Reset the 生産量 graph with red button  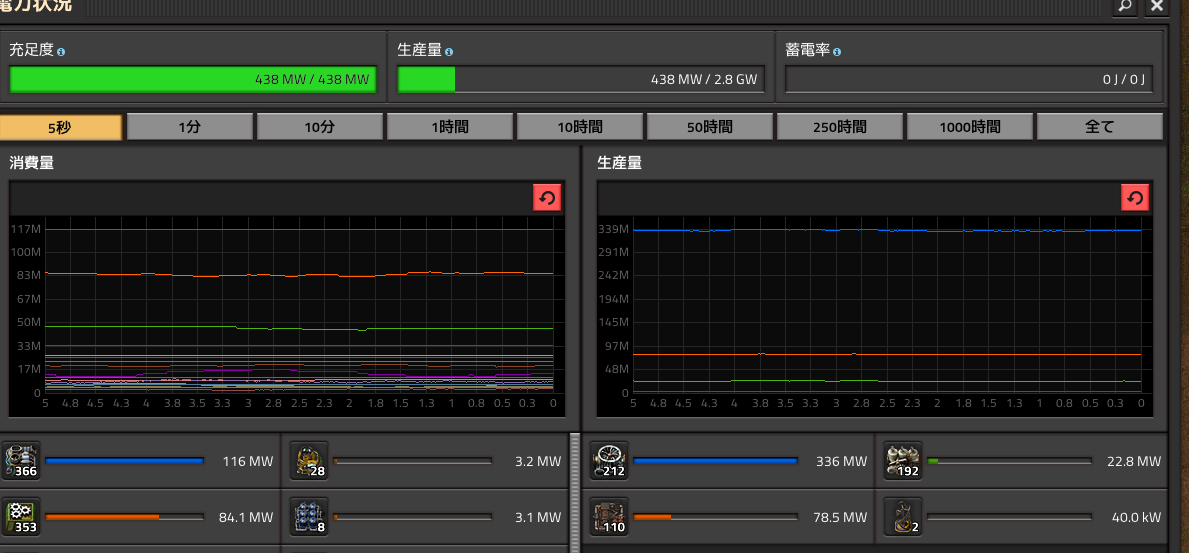pos(1134,199)
